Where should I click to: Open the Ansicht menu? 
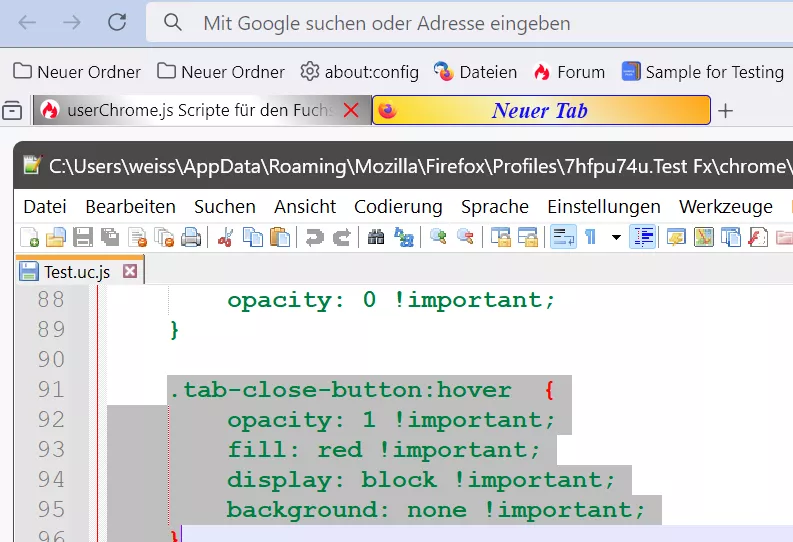click(305, 207)
